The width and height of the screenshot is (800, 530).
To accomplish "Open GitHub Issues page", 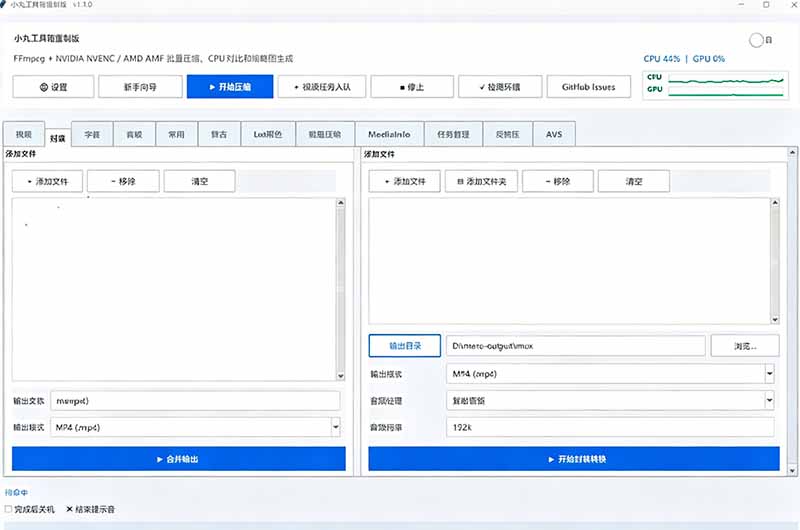I will (589, 87).
